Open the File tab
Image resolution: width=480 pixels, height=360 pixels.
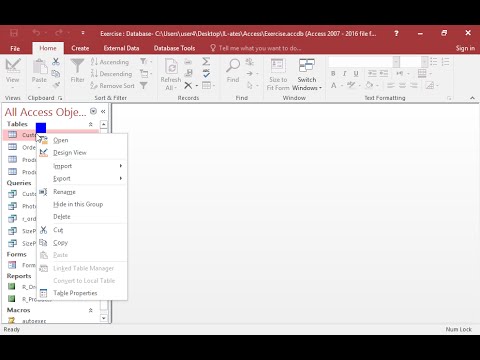click(x=15, y=48)
